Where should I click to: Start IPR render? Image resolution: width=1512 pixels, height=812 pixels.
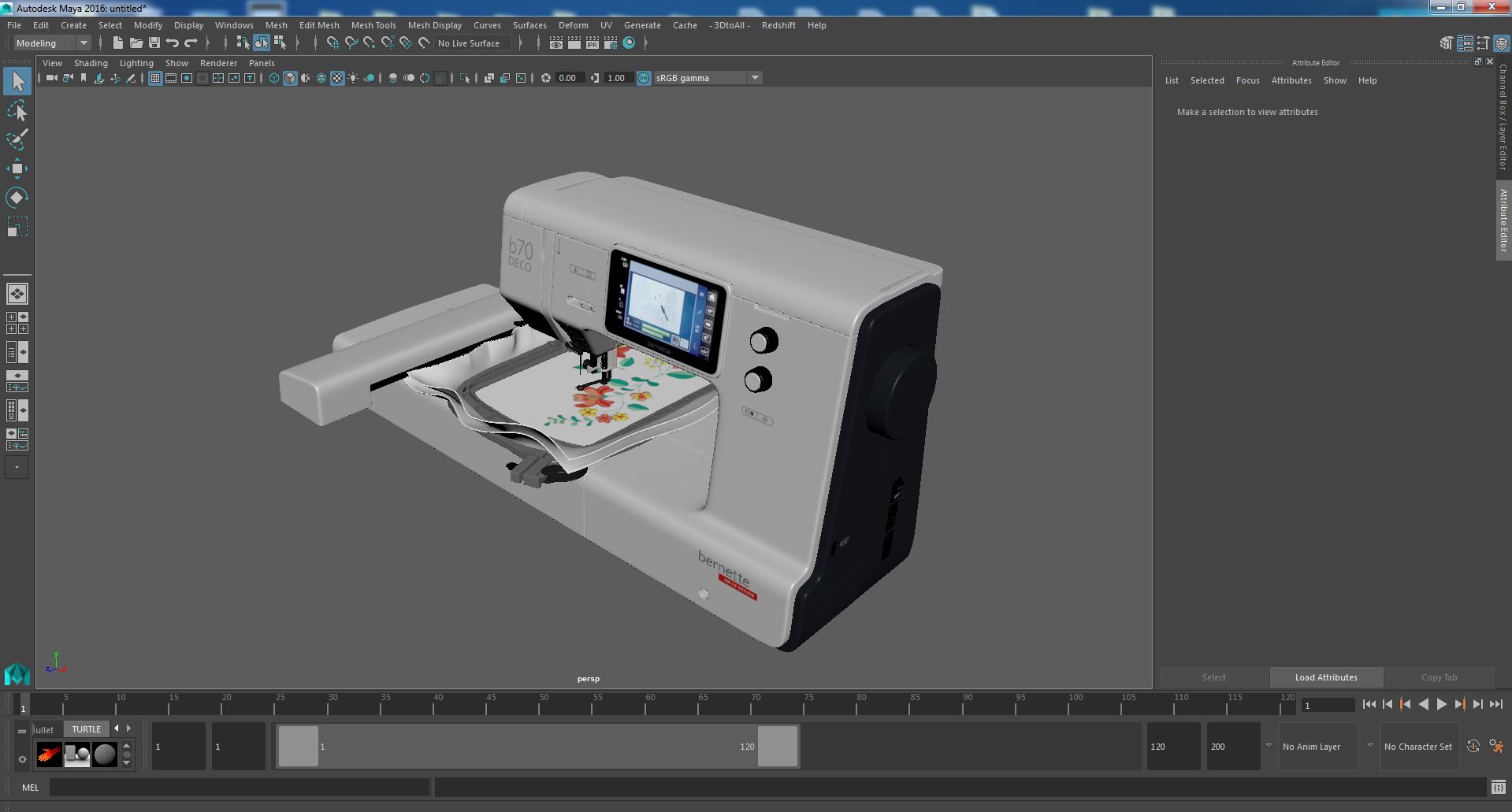592,43
